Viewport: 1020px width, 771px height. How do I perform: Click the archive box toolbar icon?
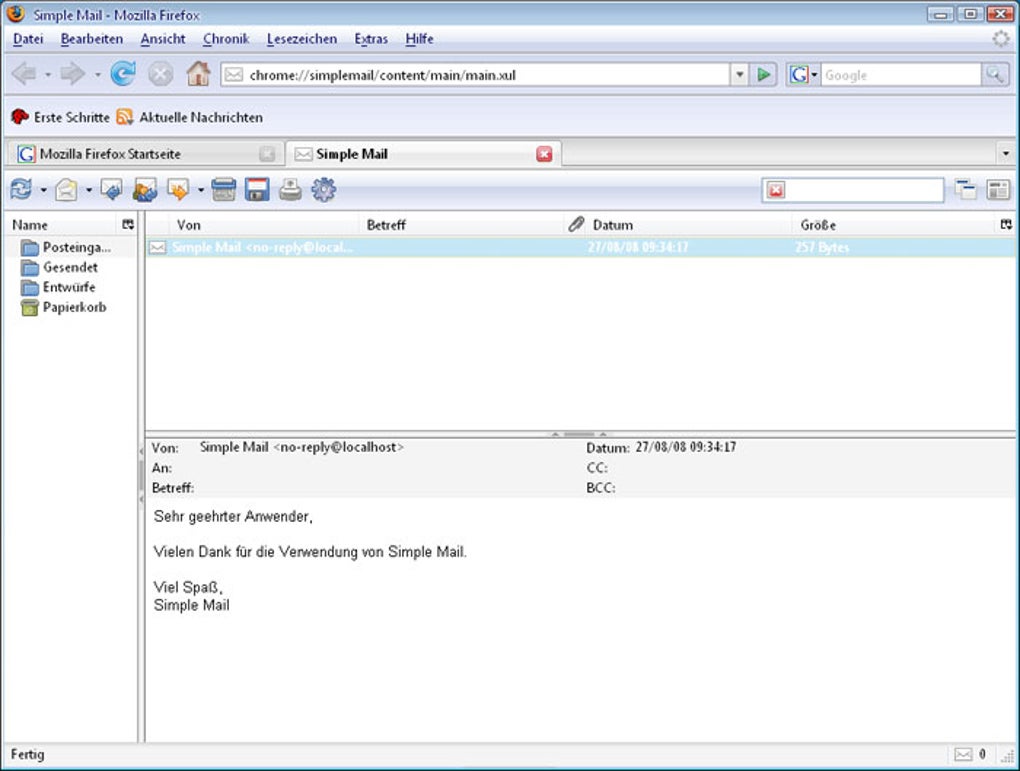click(223, 190)
